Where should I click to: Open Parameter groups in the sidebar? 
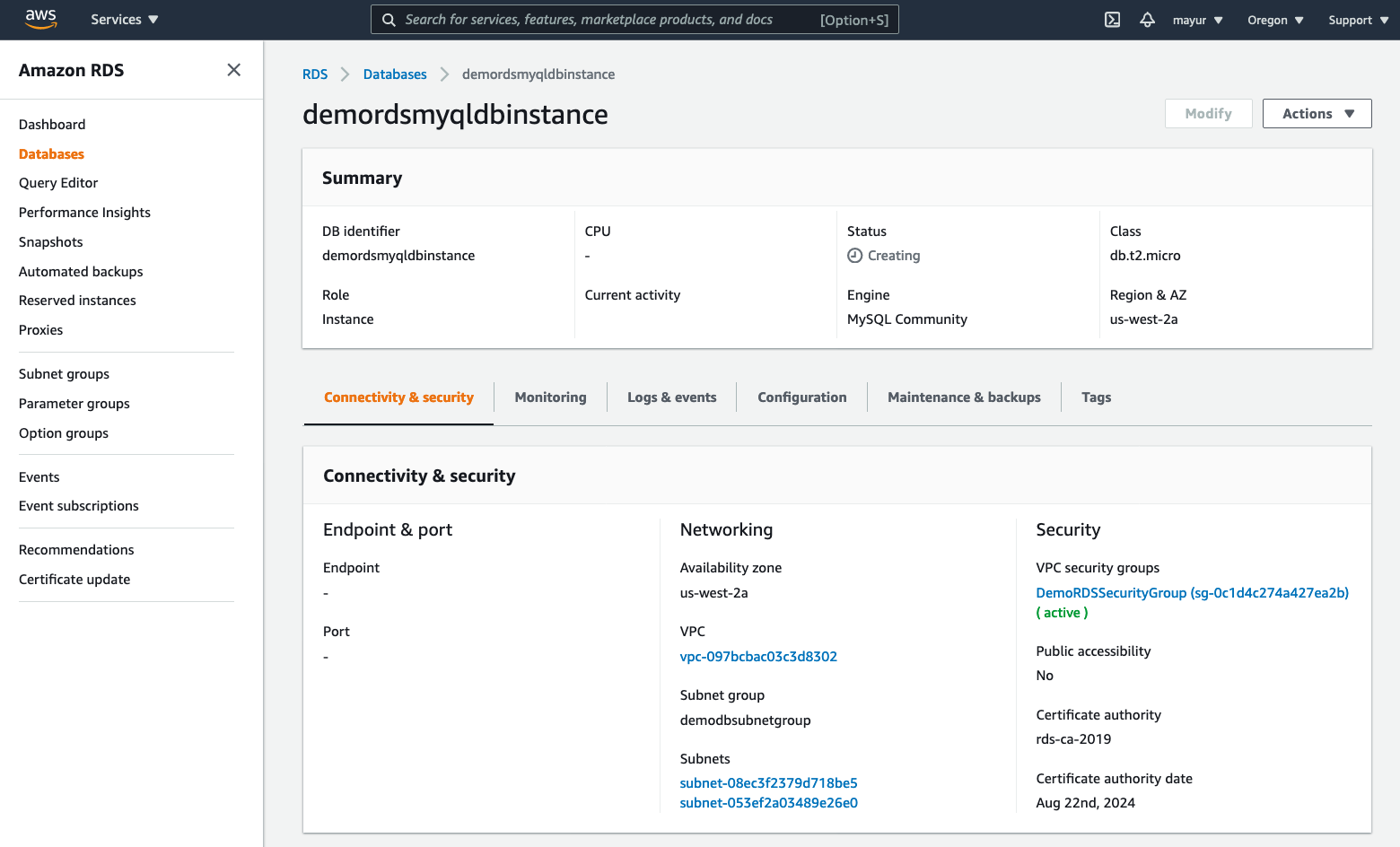[x=74, y=404]
